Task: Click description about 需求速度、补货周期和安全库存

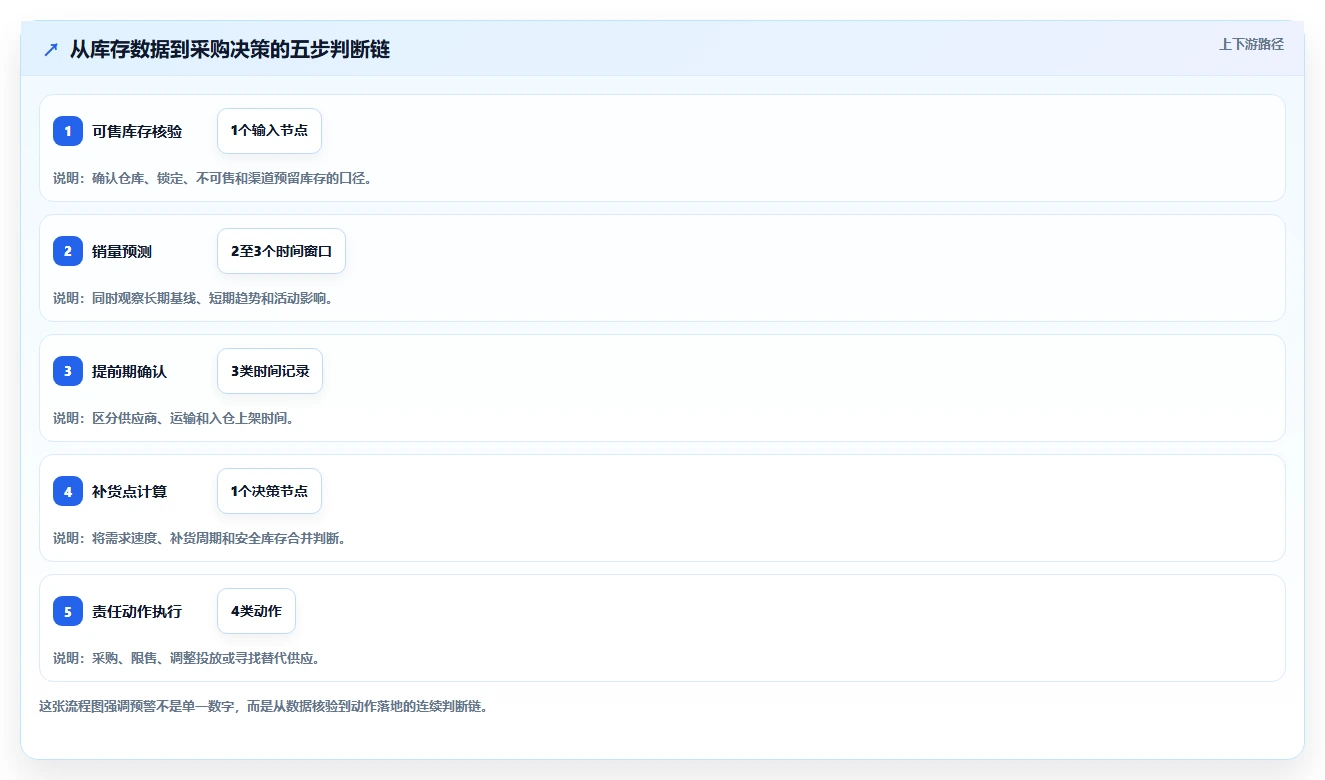Action: pyautogui.click(x=200, y=538)
